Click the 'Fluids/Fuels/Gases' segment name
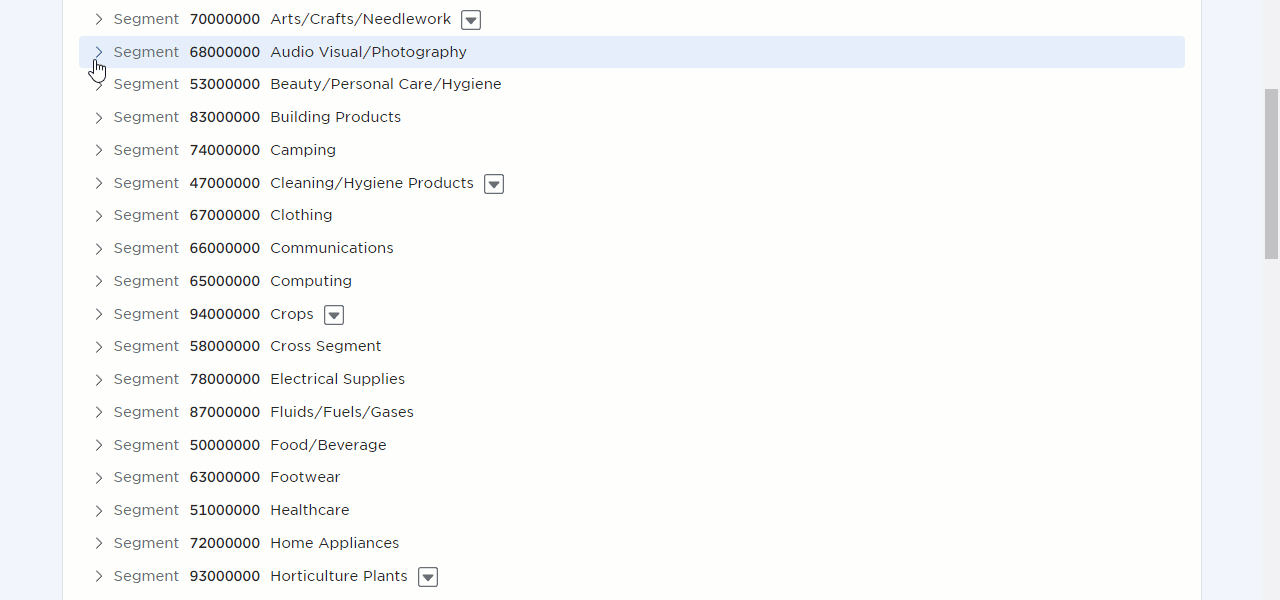This screenshot has width=1280, height=600. coord(342,412)
